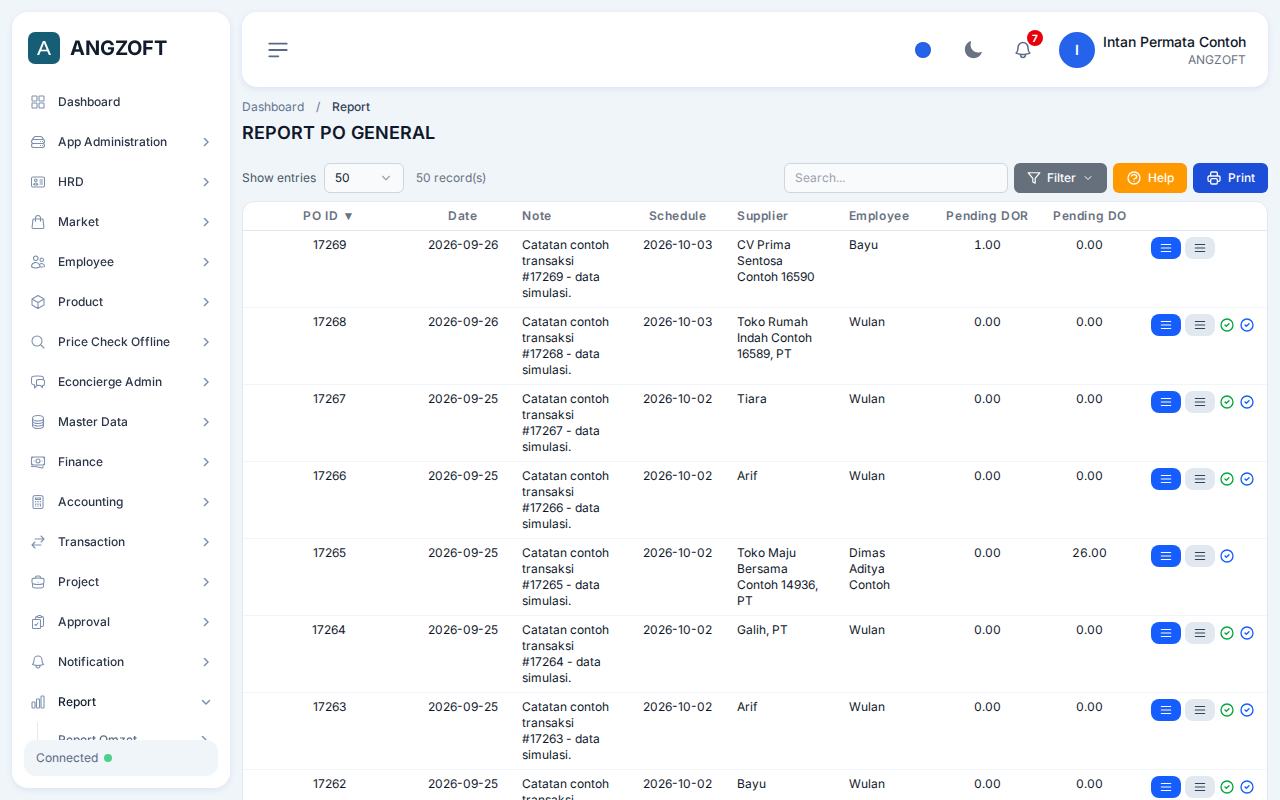The image size is (1280, 800).
Task: Open the notifications bell
Action: 1023,50
